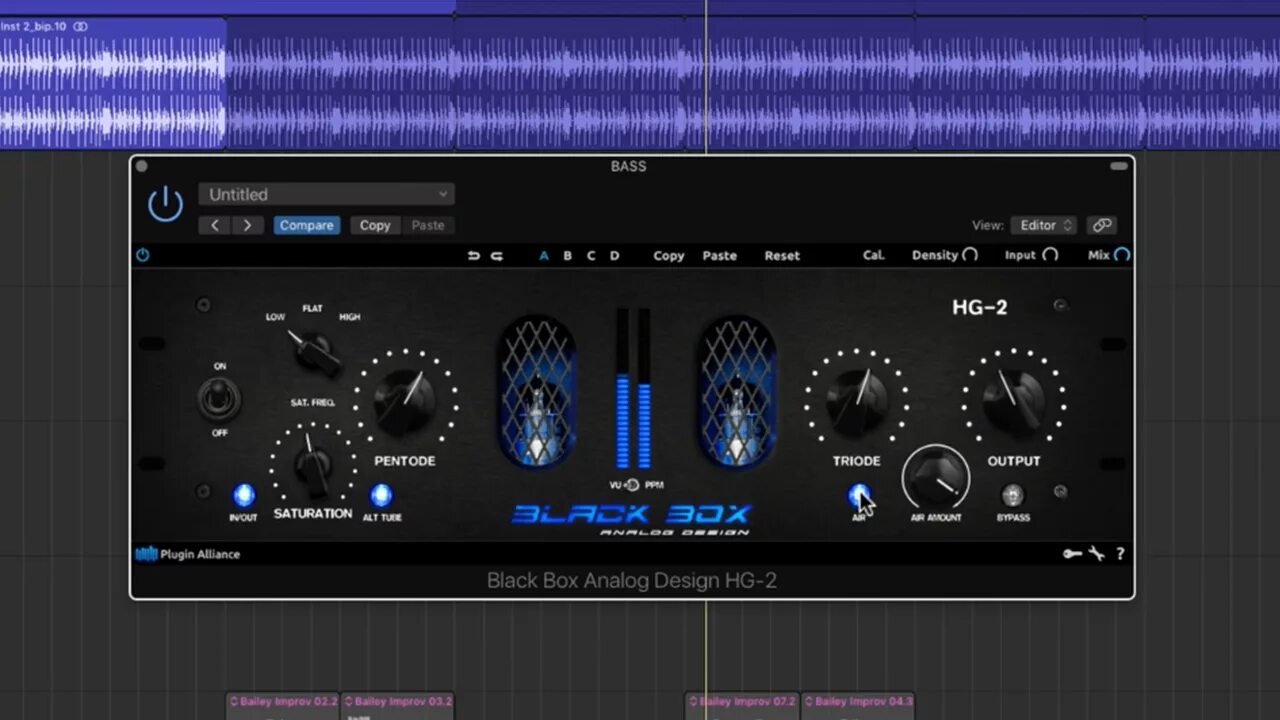The width and height of the screenshot is (1280, 720).
Task: Click the Compare button
Action: [x=306, y=225]
